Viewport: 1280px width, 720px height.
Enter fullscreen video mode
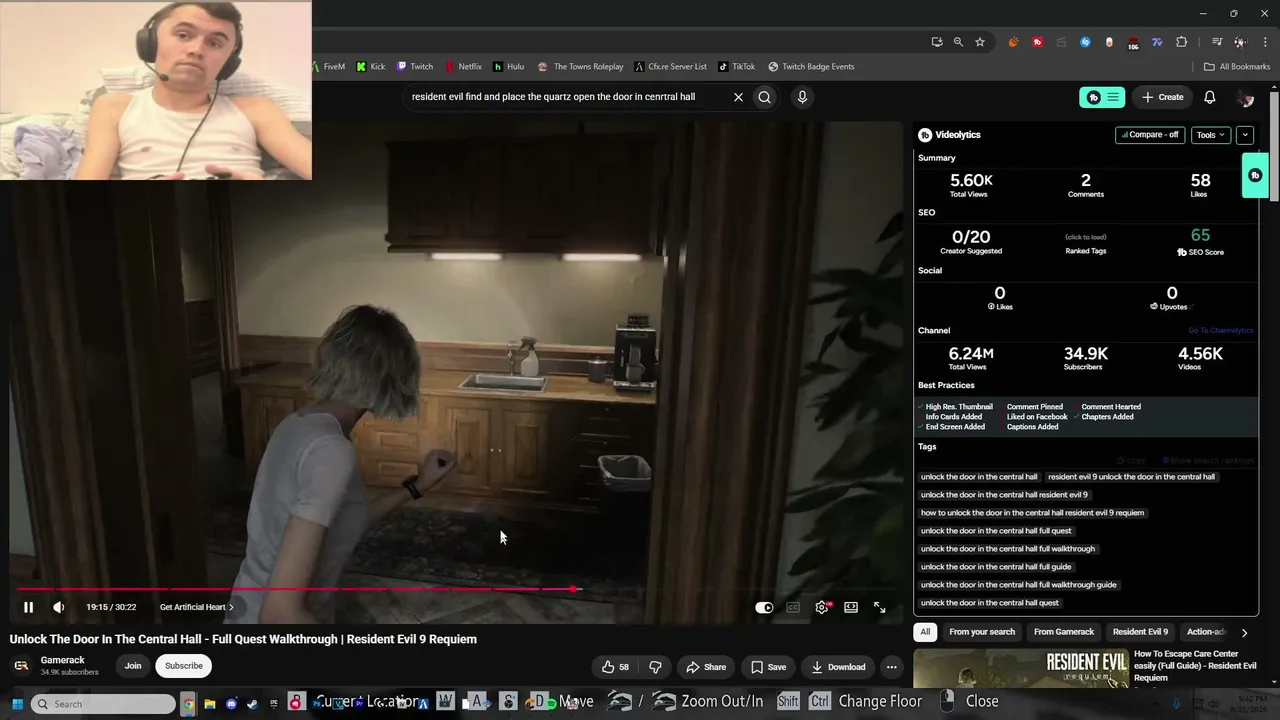point(880,607)
